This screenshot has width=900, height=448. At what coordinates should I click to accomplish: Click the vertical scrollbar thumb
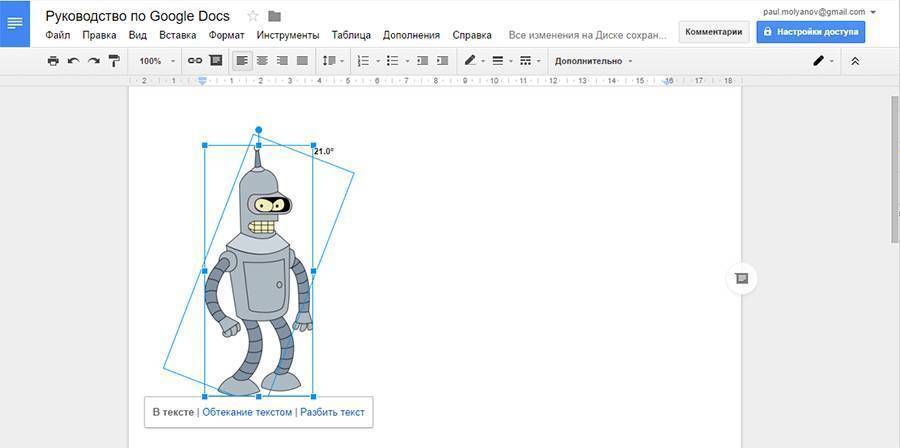click(x=895, y=169)
